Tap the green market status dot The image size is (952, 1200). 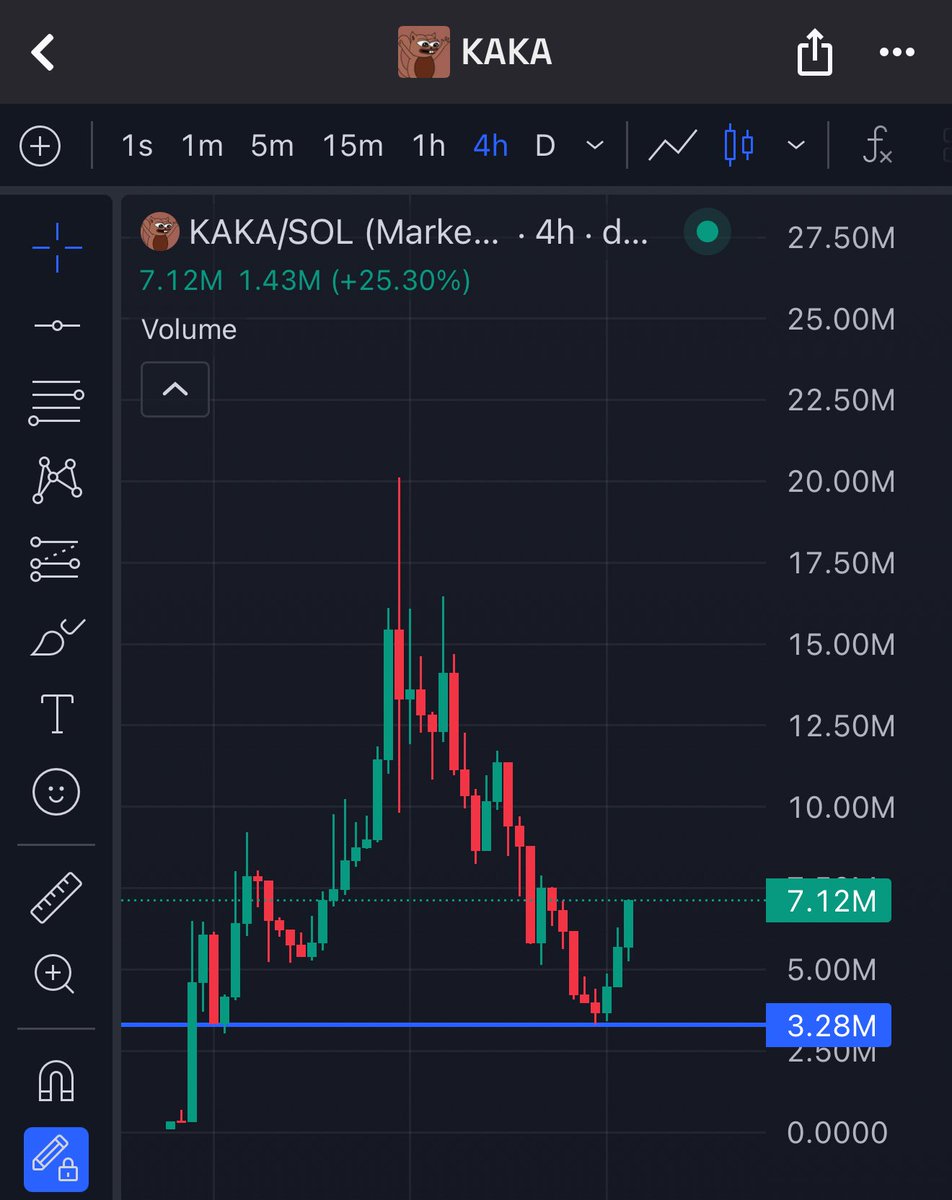tap(707, 233)
